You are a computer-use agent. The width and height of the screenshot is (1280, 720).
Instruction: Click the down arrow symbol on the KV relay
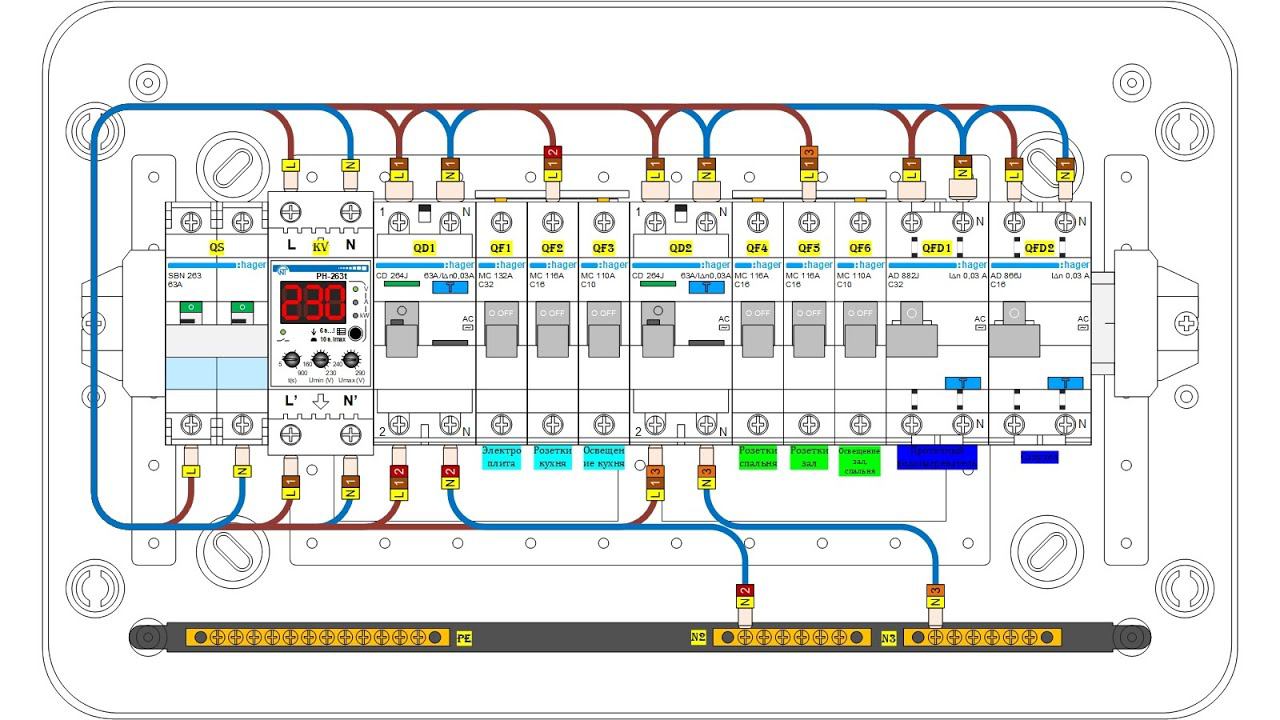tap(320, 401)
